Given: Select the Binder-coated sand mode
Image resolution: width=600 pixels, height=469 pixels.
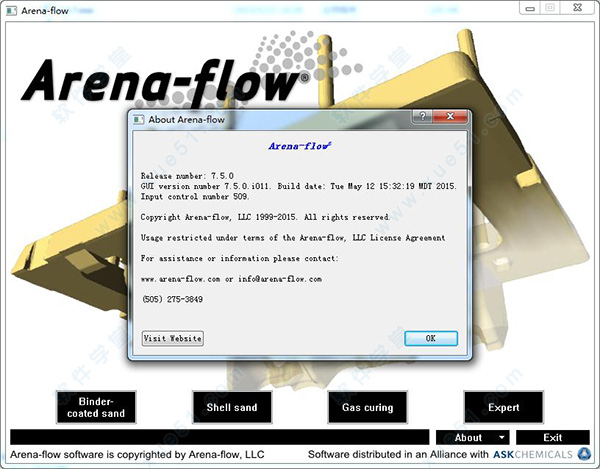Looking at the screenshot, I should point(96,407).
